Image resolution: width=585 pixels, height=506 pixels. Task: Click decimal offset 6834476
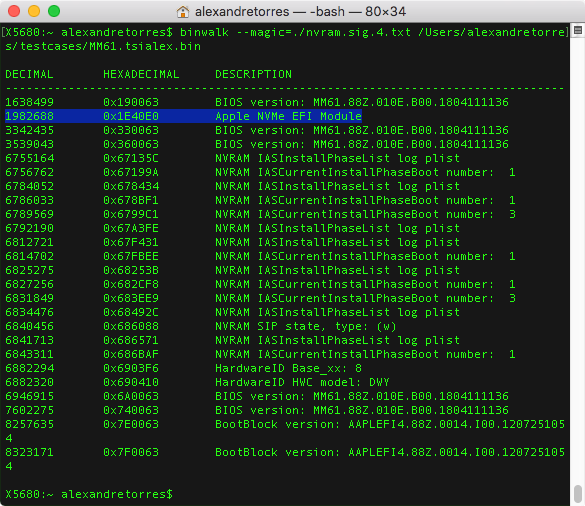point(29,312)
